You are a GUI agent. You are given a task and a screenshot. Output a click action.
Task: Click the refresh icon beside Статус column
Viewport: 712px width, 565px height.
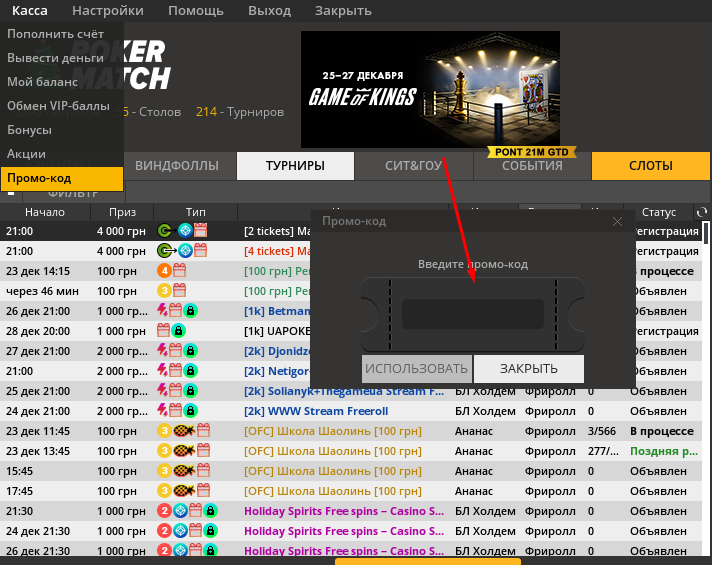(x=702, y=213)
